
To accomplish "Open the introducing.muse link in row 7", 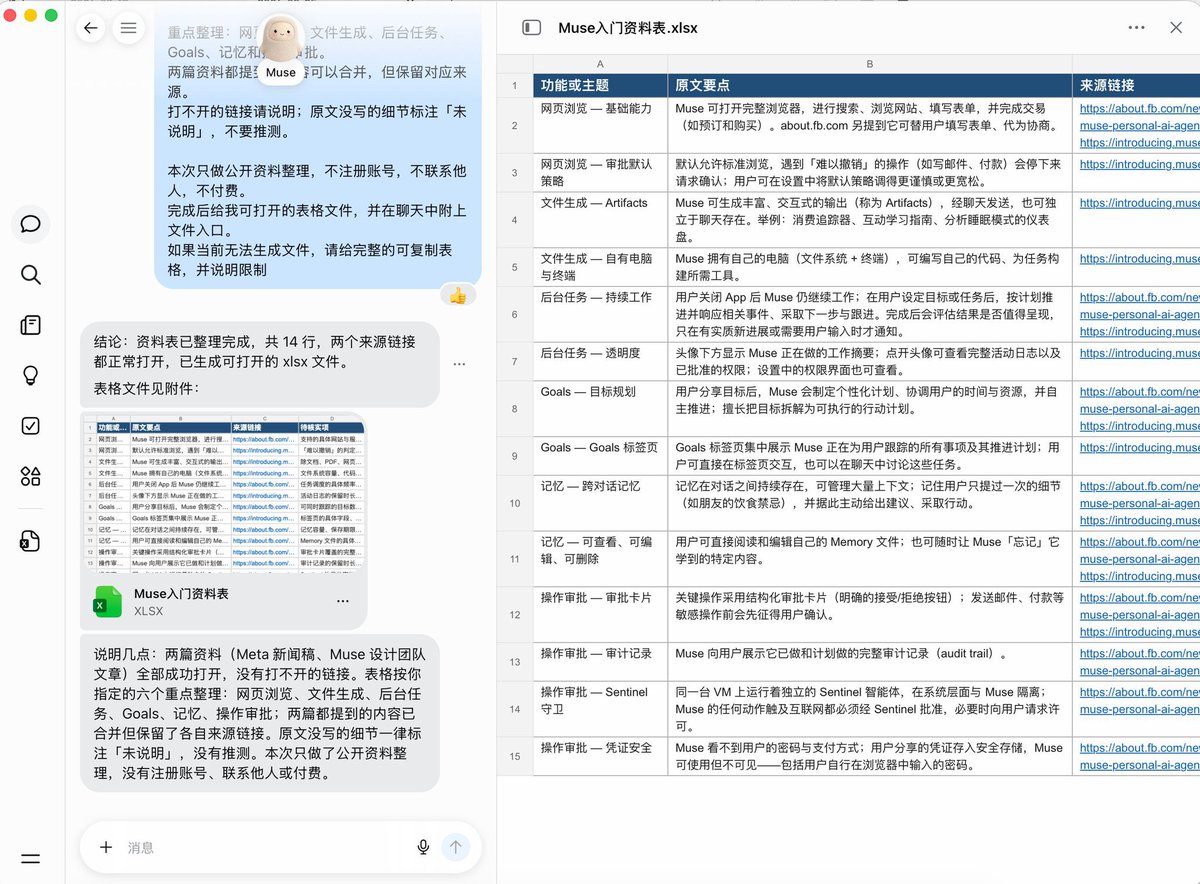I will tap(1139, 353).
